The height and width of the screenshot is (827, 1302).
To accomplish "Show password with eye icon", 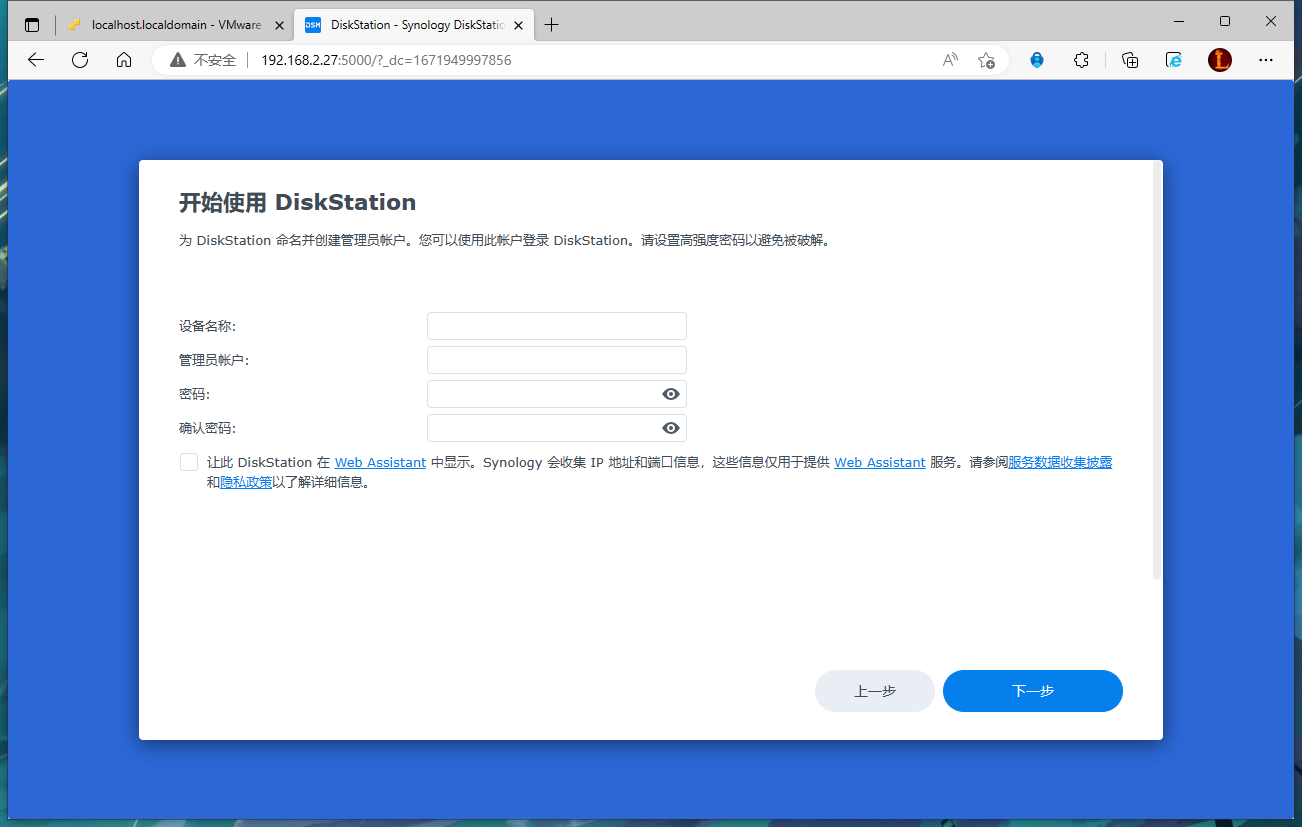I will (671, 394).
